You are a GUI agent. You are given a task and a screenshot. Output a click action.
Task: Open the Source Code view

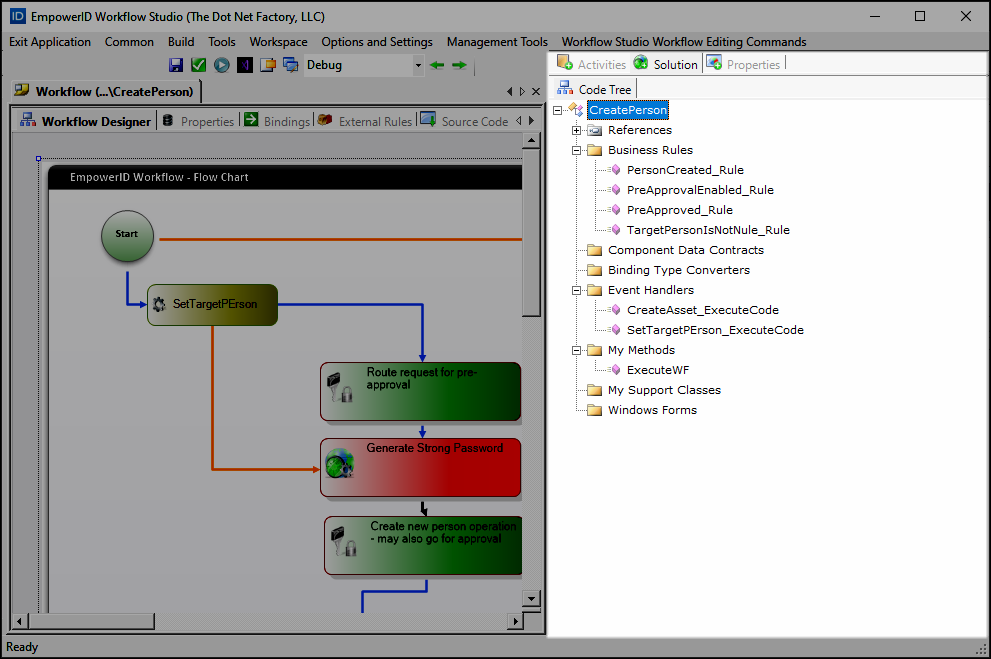click(x=474, y=120)
